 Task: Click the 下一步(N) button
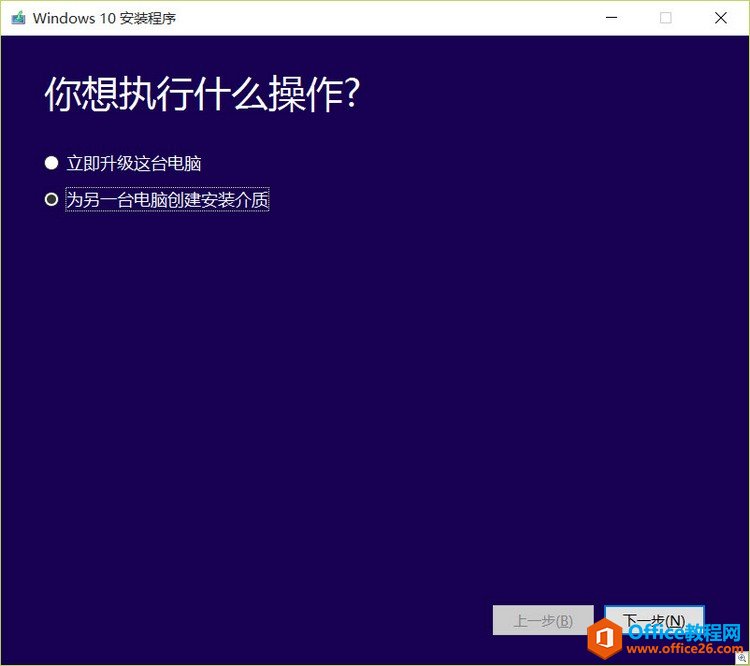[x=654, y=620]
